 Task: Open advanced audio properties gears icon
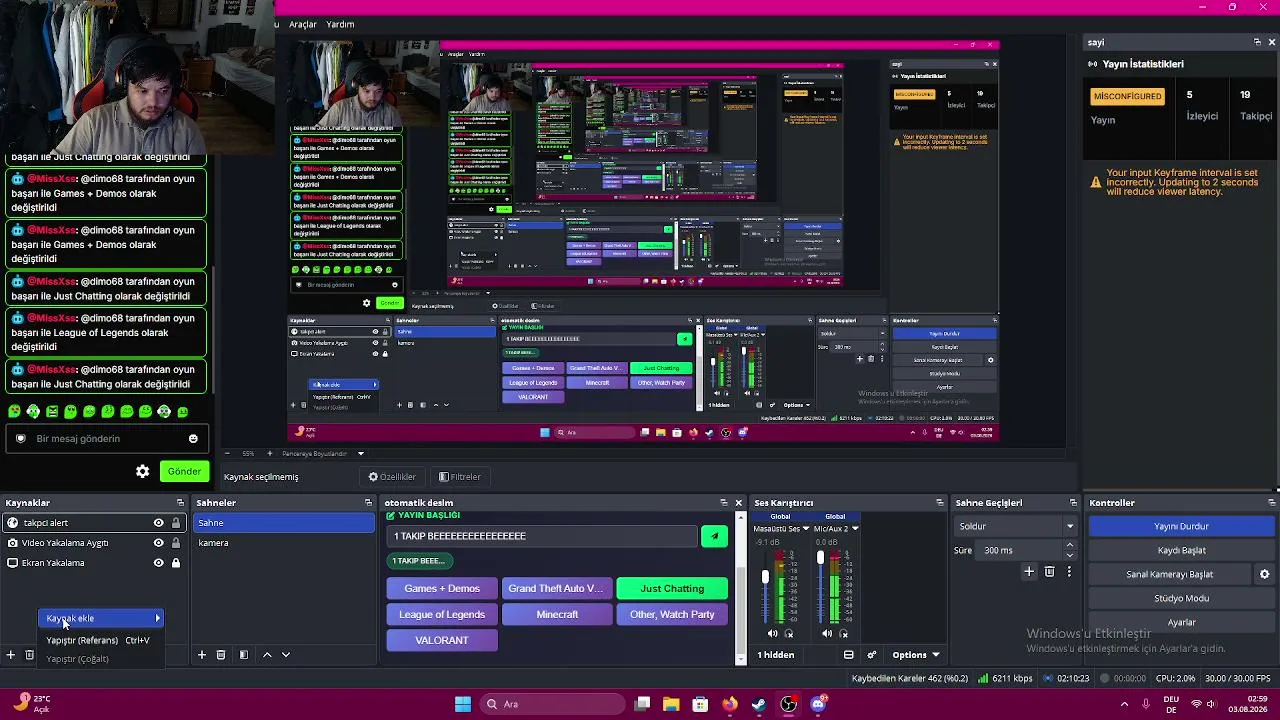[x=872, y=655]
